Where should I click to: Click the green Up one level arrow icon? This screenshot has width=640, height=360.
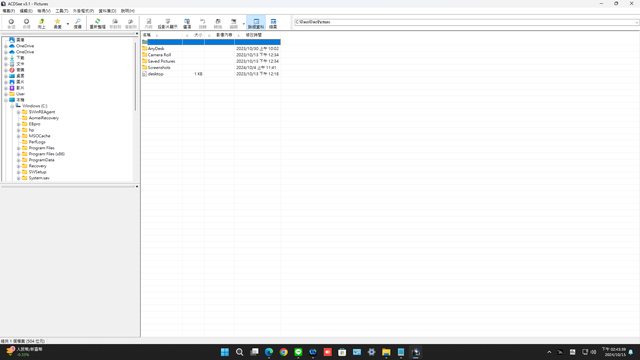coord(42,23)
